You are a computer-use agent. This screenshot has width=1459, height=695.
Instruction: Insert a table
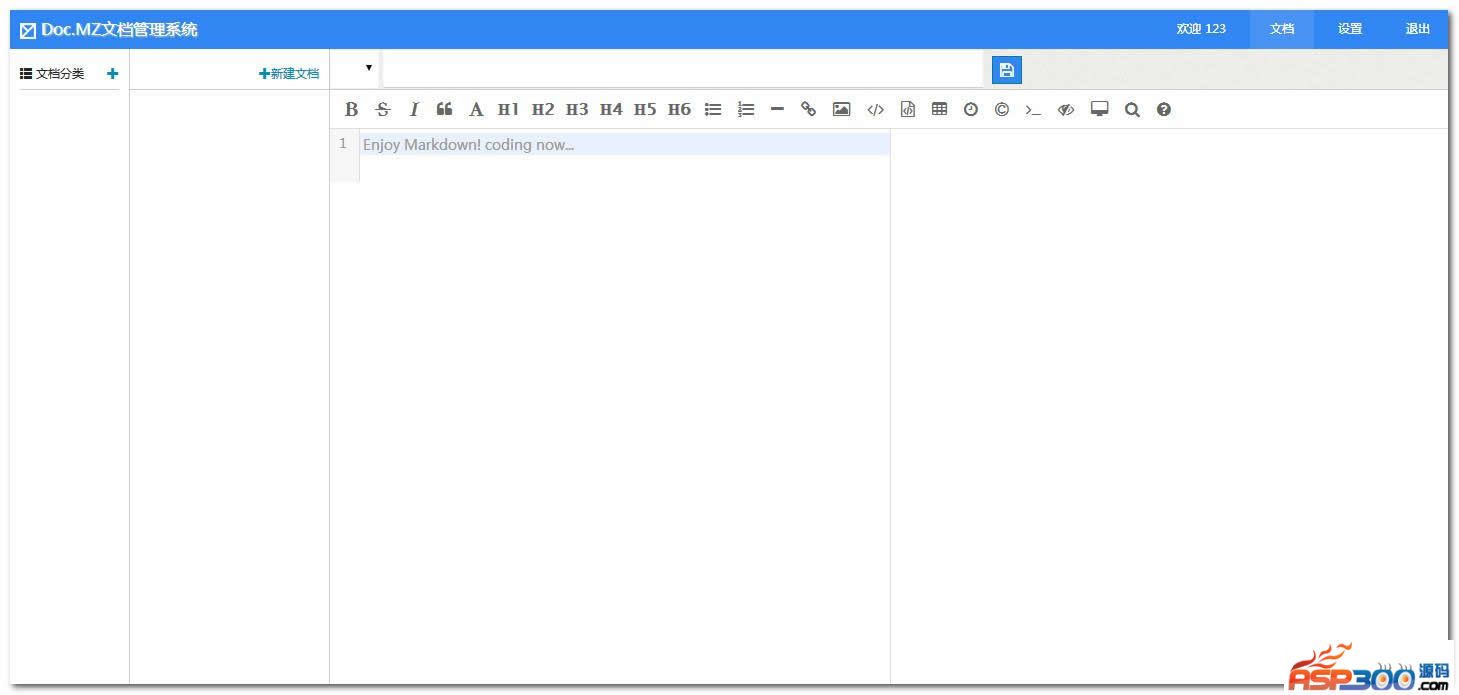939,110
